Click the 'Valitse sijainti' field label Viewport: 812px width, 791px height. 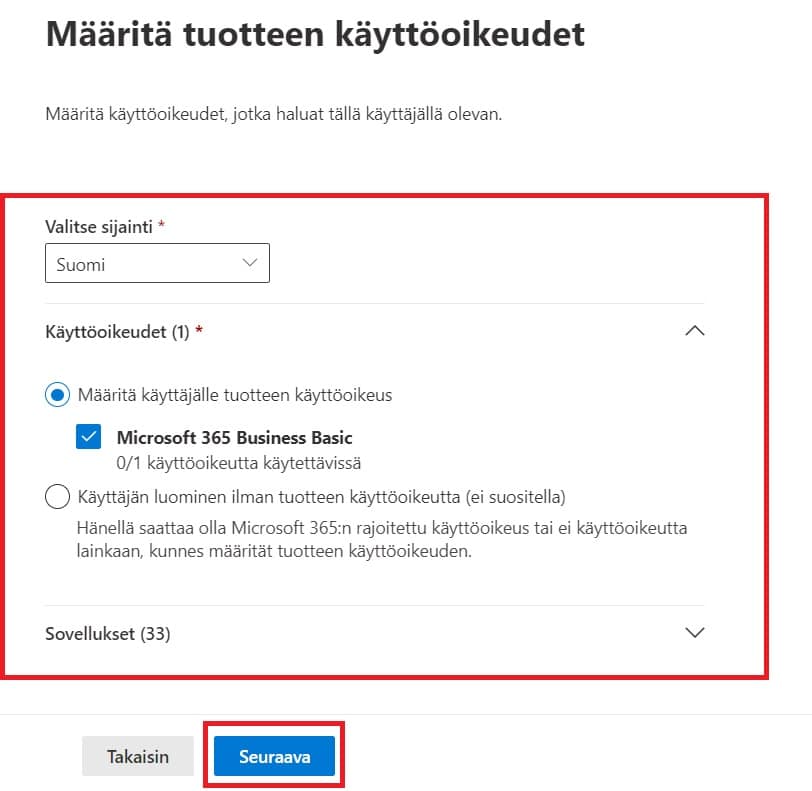(x=99, y=227)
